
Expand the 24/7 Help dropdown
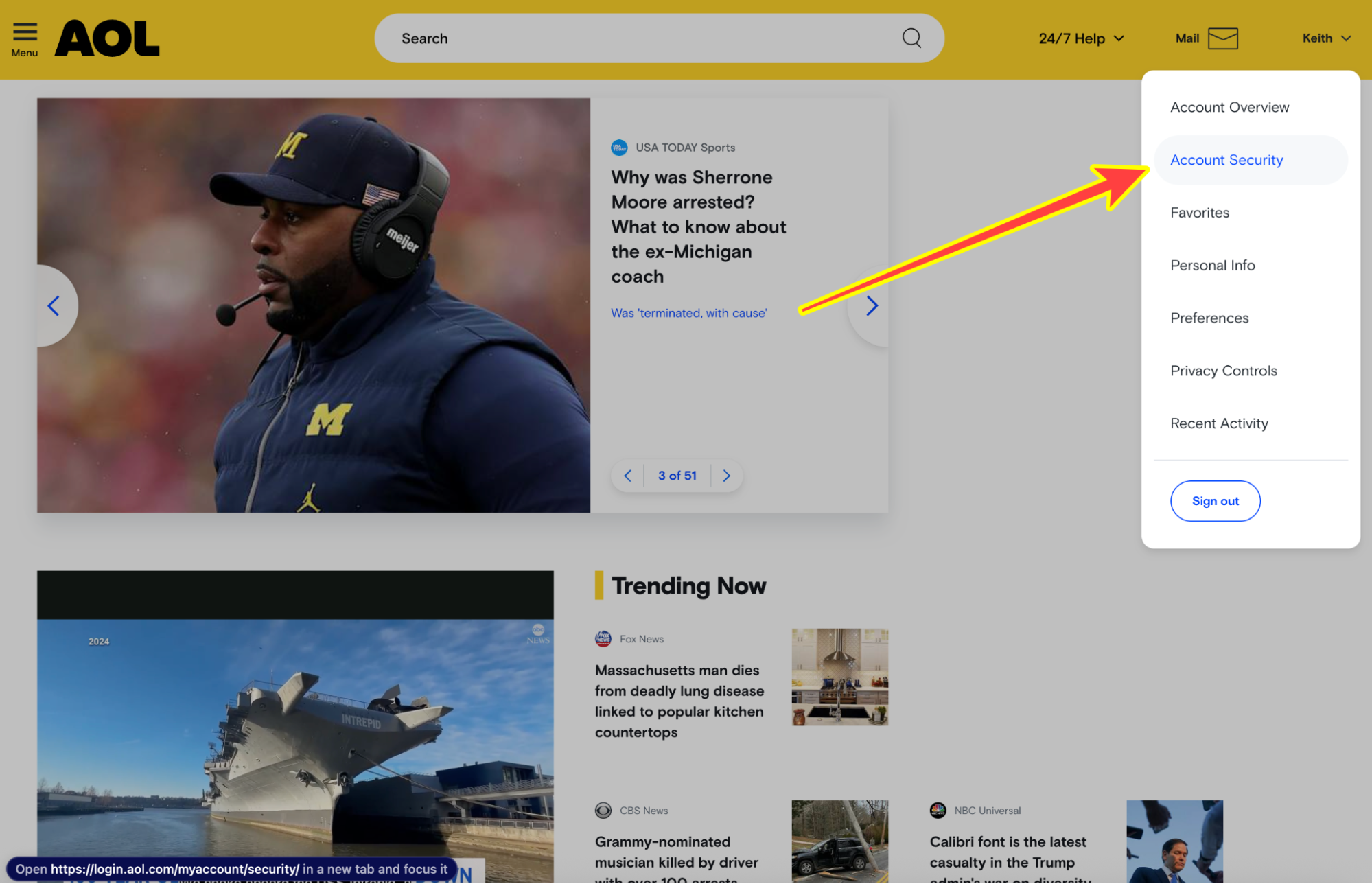point(1081,38)
